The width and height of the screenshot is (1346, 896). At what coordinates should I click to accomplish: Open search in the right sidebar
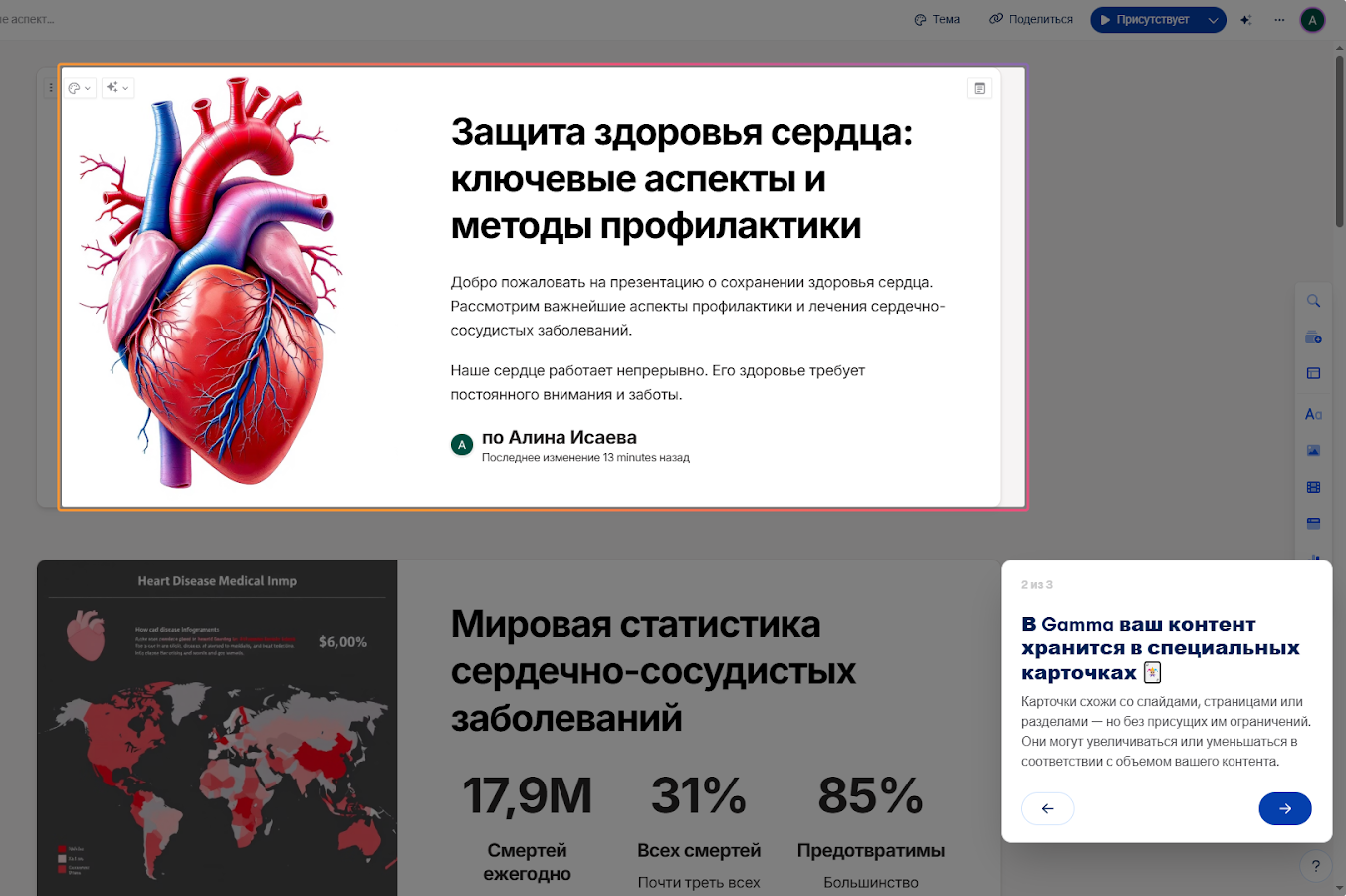1313,300
